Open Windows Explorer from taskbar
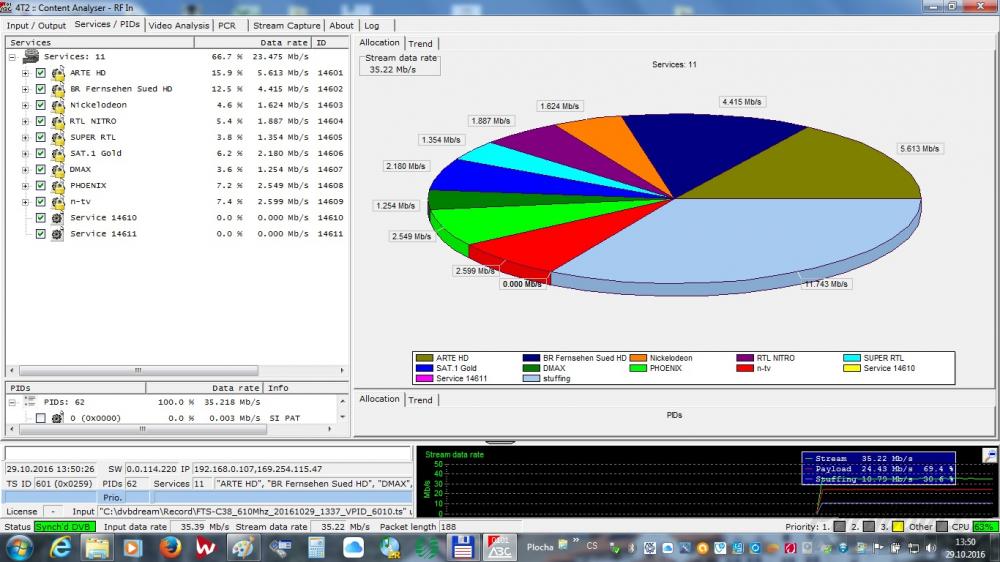The width and height of the screenshot is (1000, 562). click(98, 548)
